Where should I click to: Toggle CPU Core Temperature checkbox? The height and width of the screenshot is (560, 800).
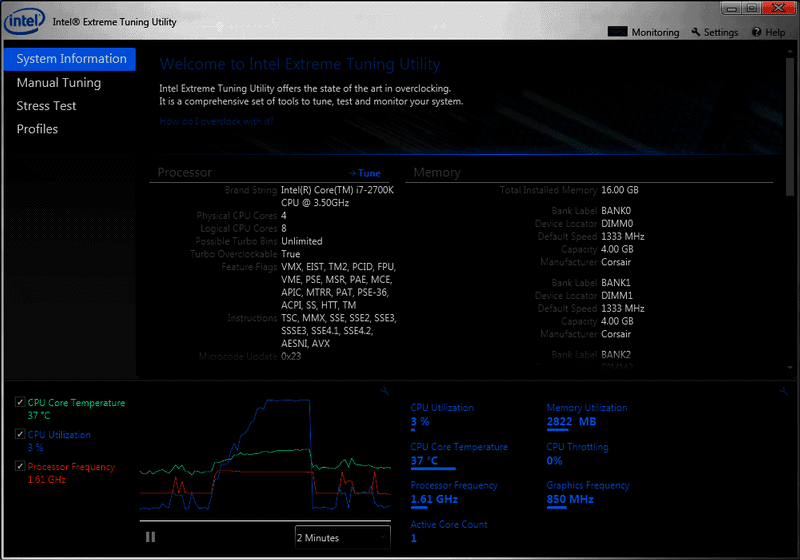pos(20,402)
